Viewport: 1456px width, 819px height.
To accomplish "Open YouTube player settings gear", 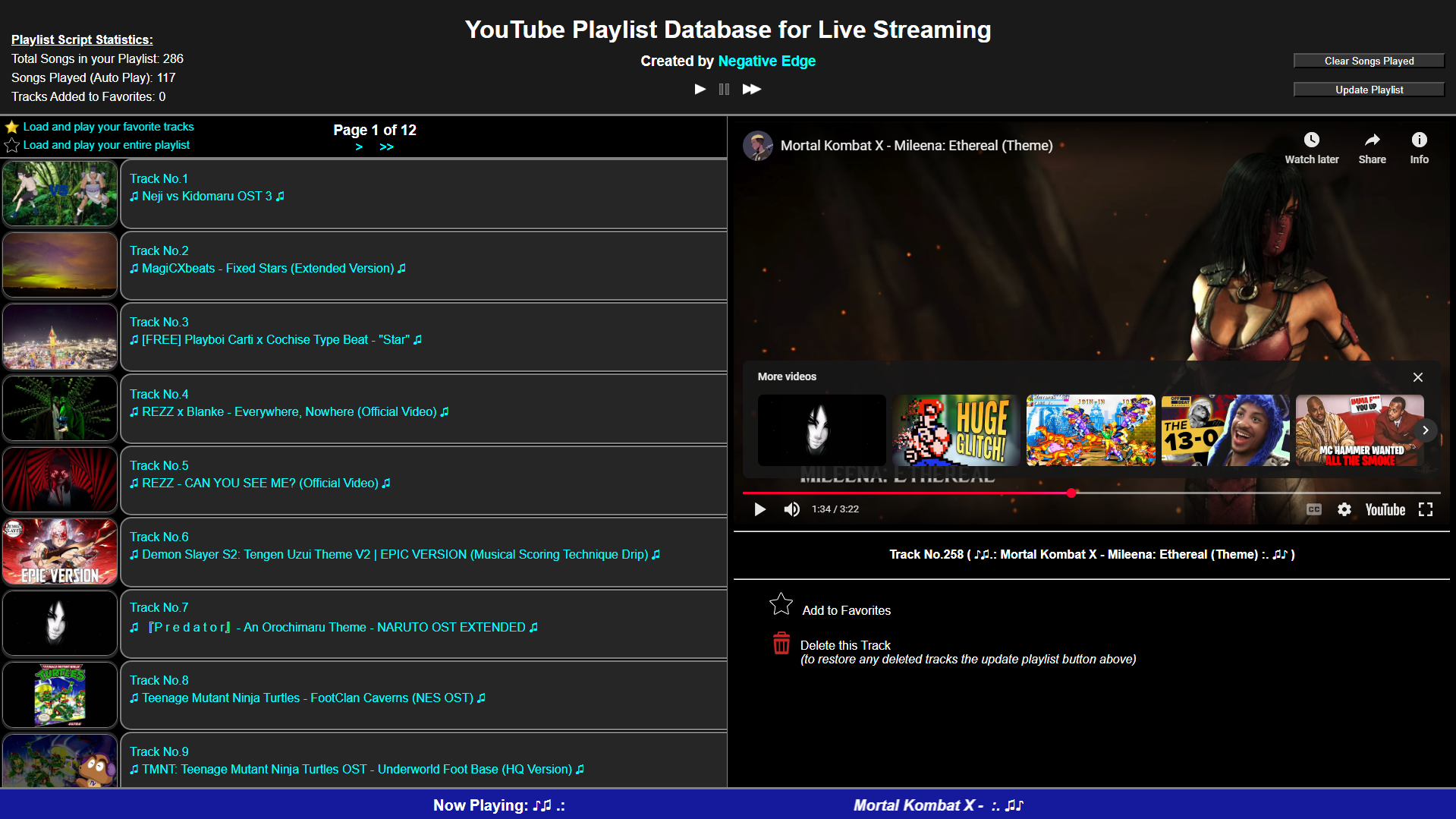I will point(1344,509).
